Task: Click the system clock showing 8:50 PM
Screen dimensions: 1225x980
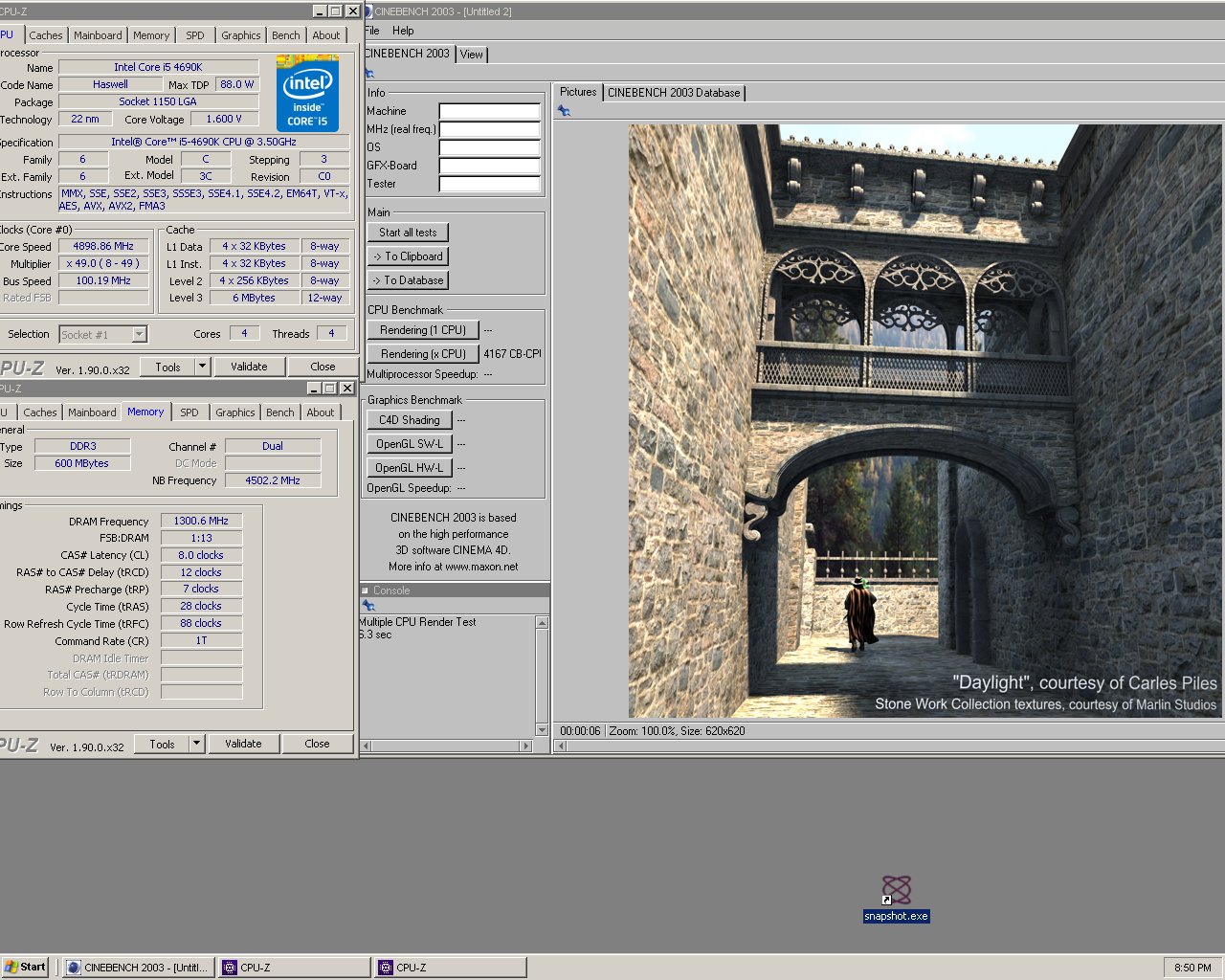Action: pos(1192,968)
